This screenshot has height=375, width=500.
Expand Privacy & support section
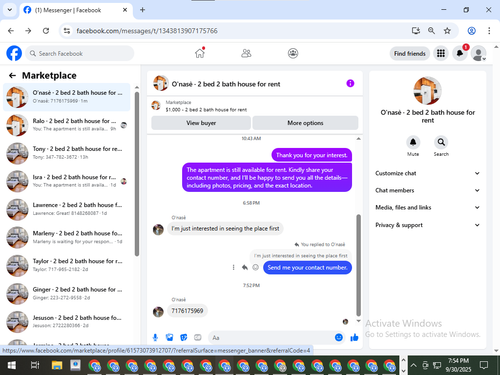tap(428, 225)
